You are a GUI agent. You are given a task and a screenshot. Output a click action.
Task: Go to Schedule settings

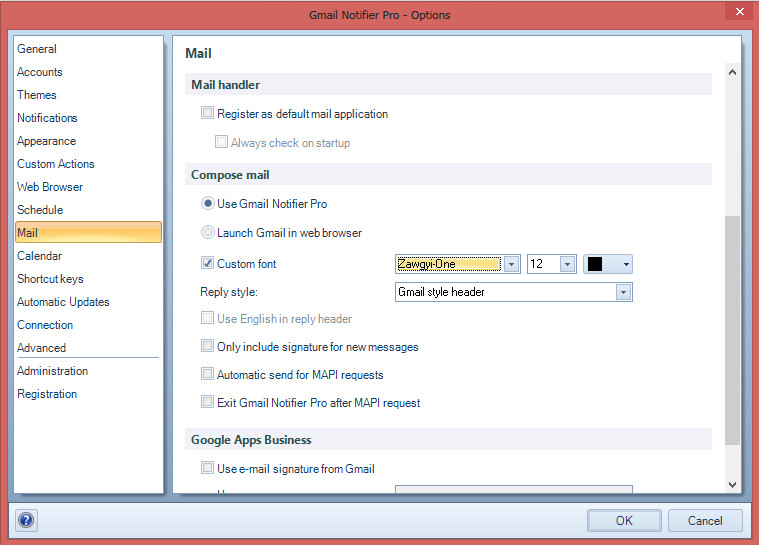click(x=40, y=210)
